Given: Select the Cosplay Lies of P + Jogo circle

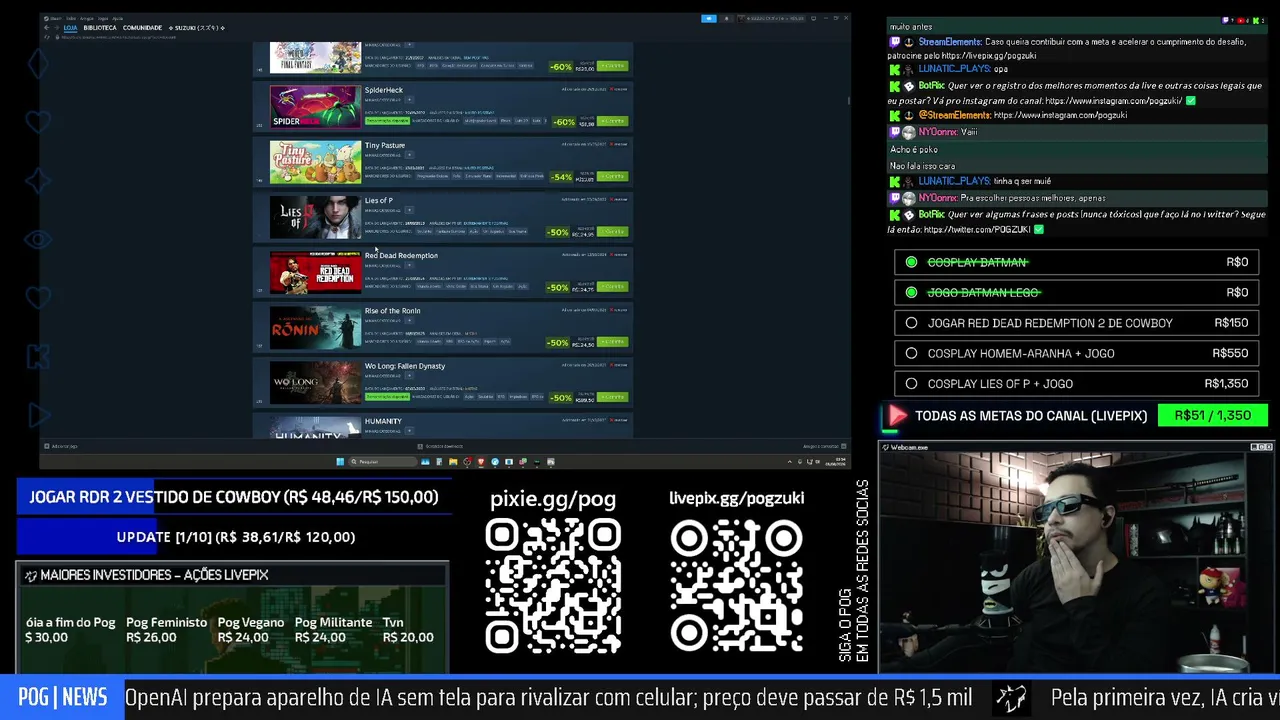Looking at the screenshot, I should click(x=911, y=384).
